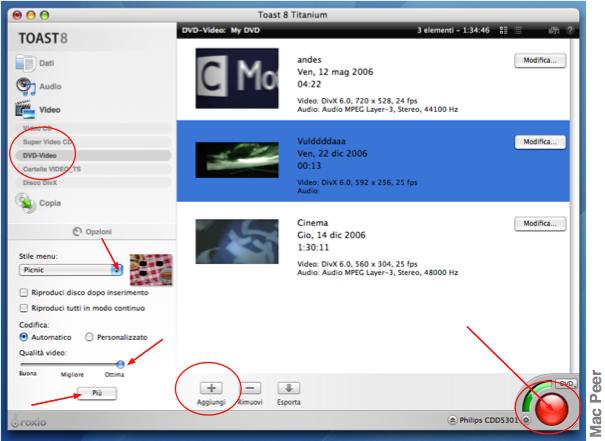
Task: Click the roxio logo
Action: click(29, 422)
